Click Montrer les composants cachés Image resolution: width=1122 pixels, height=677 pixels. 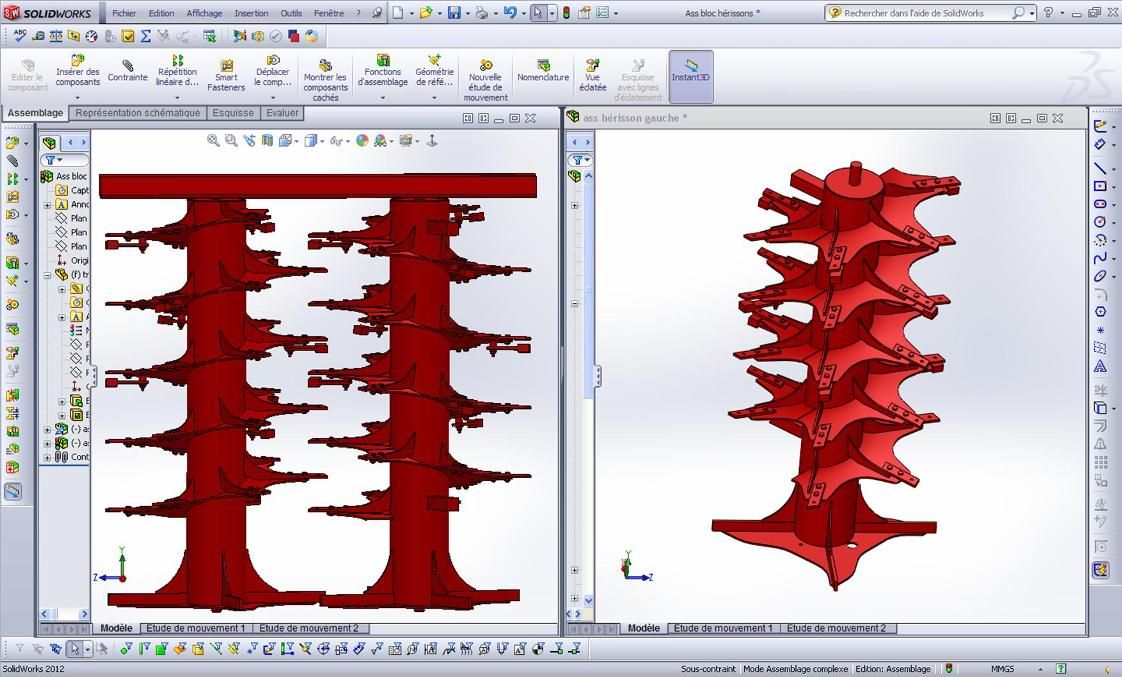coord(325,80)
